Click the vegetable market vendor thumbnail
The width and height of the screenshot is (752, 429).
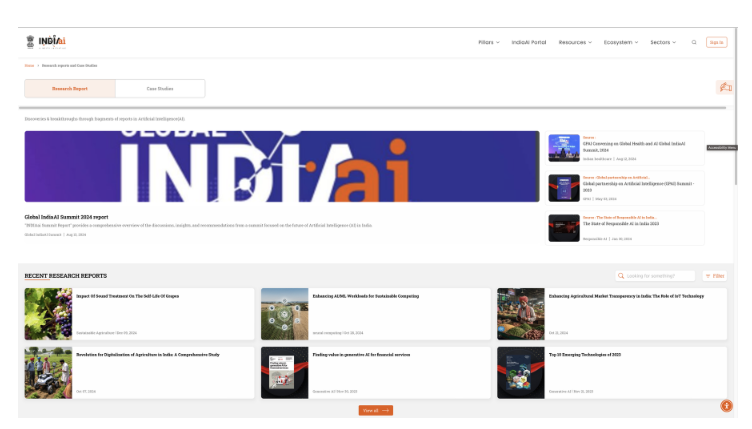pos(521,314)
